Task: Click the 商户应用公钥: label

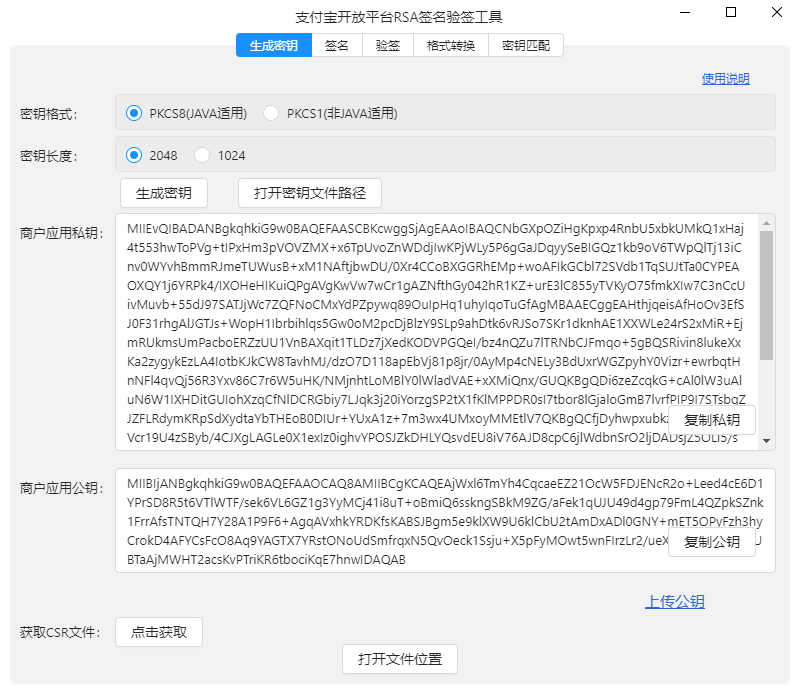Action: [62, 488]
